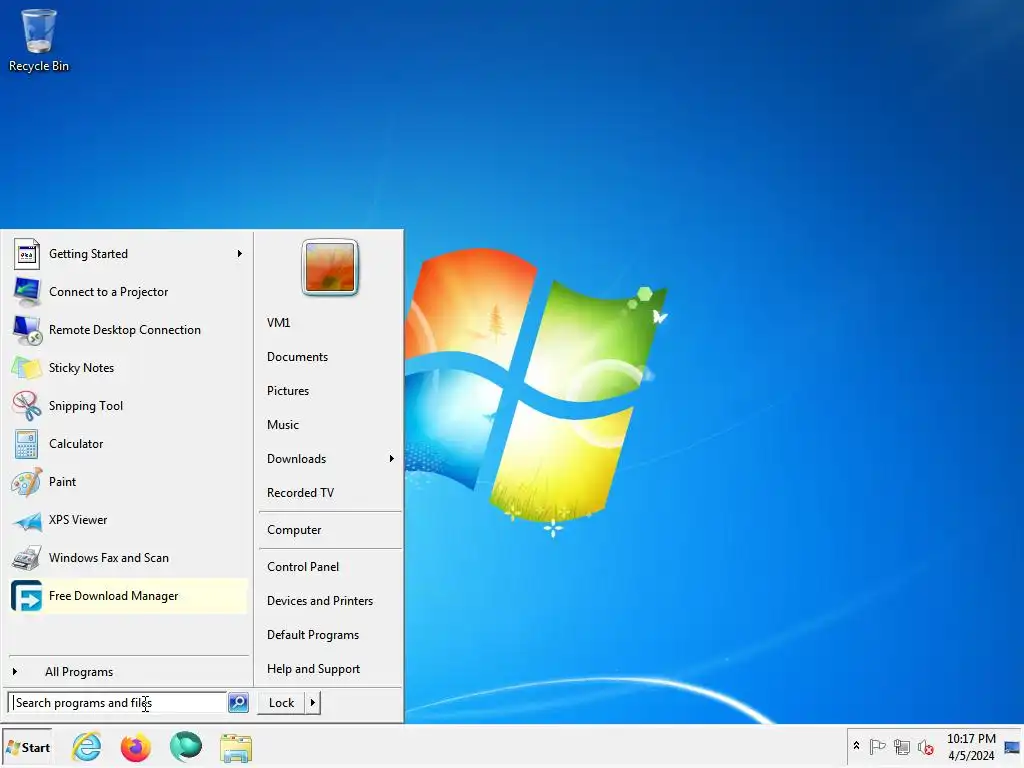The image size is (1024, 768).
Task: Click the date 4/5/2024 in the tray
Action: coord(971,756)
